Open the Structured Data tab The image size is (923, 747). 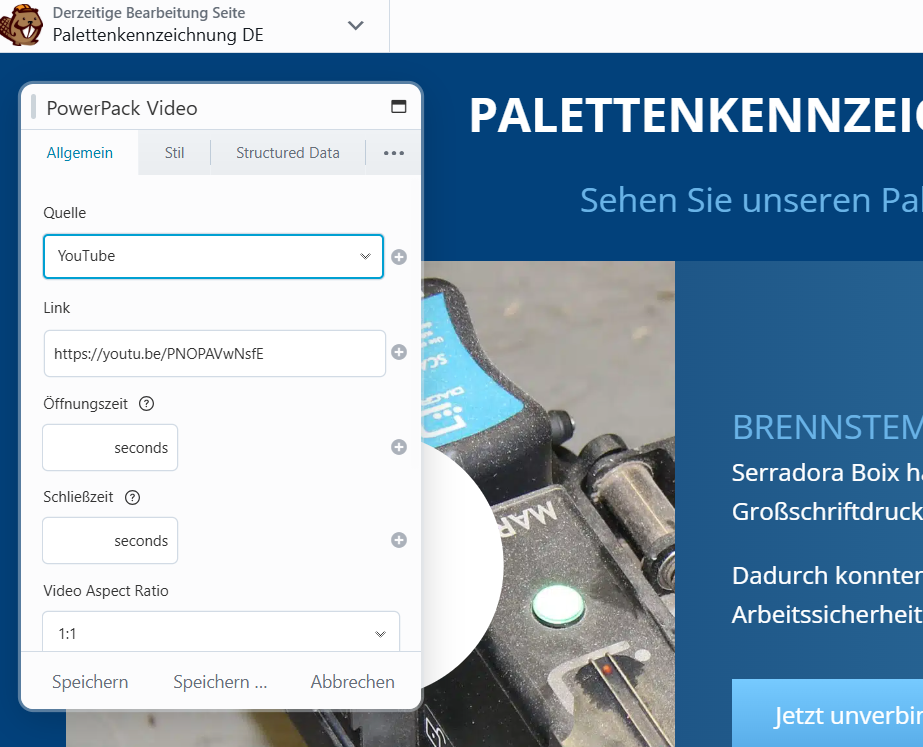click(x=288, y=153)
